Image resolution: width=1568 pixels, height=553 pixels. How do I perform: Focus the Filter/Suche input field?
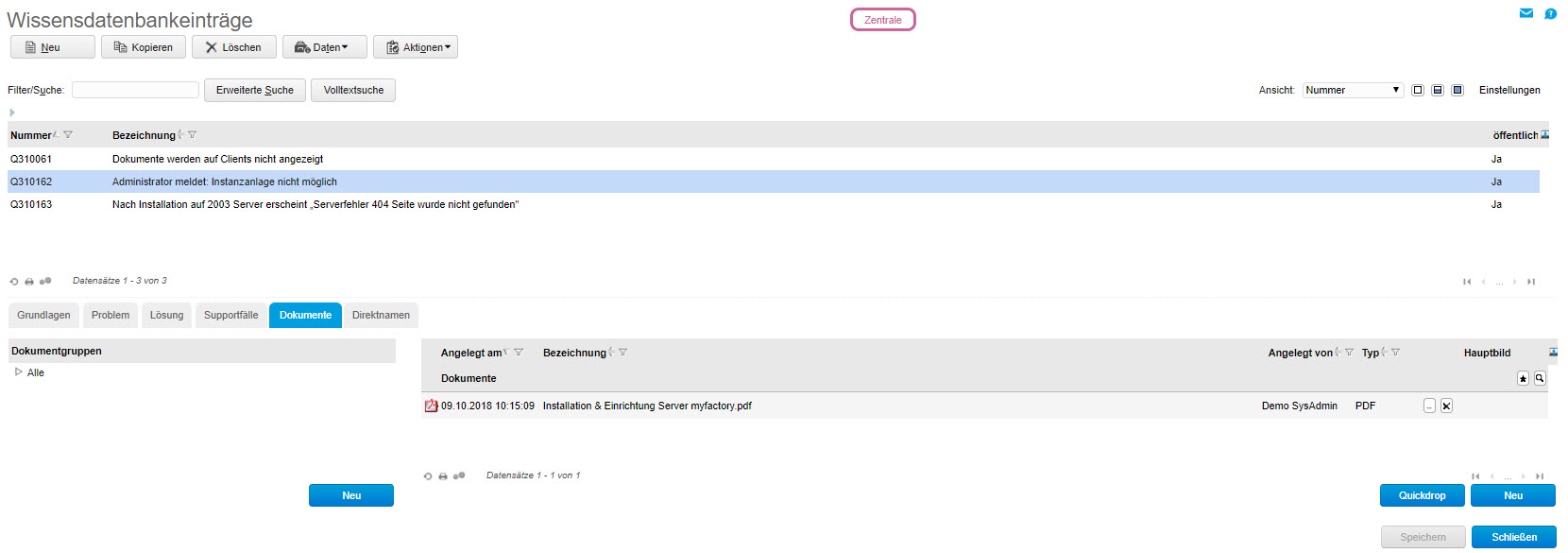pyautogui.click(x=135, y=90)
